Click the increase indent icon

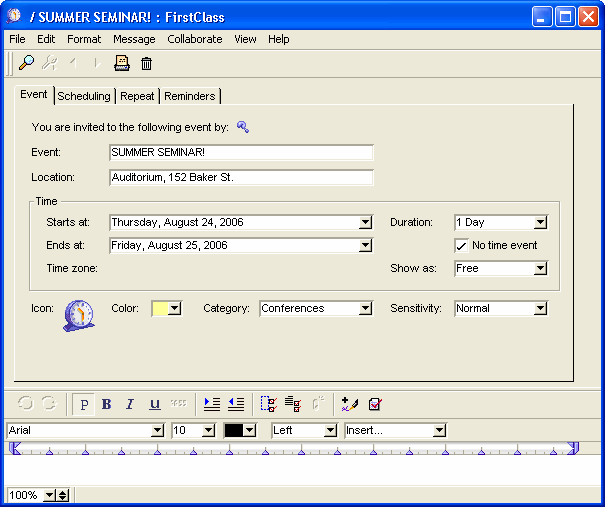[212, 404]
